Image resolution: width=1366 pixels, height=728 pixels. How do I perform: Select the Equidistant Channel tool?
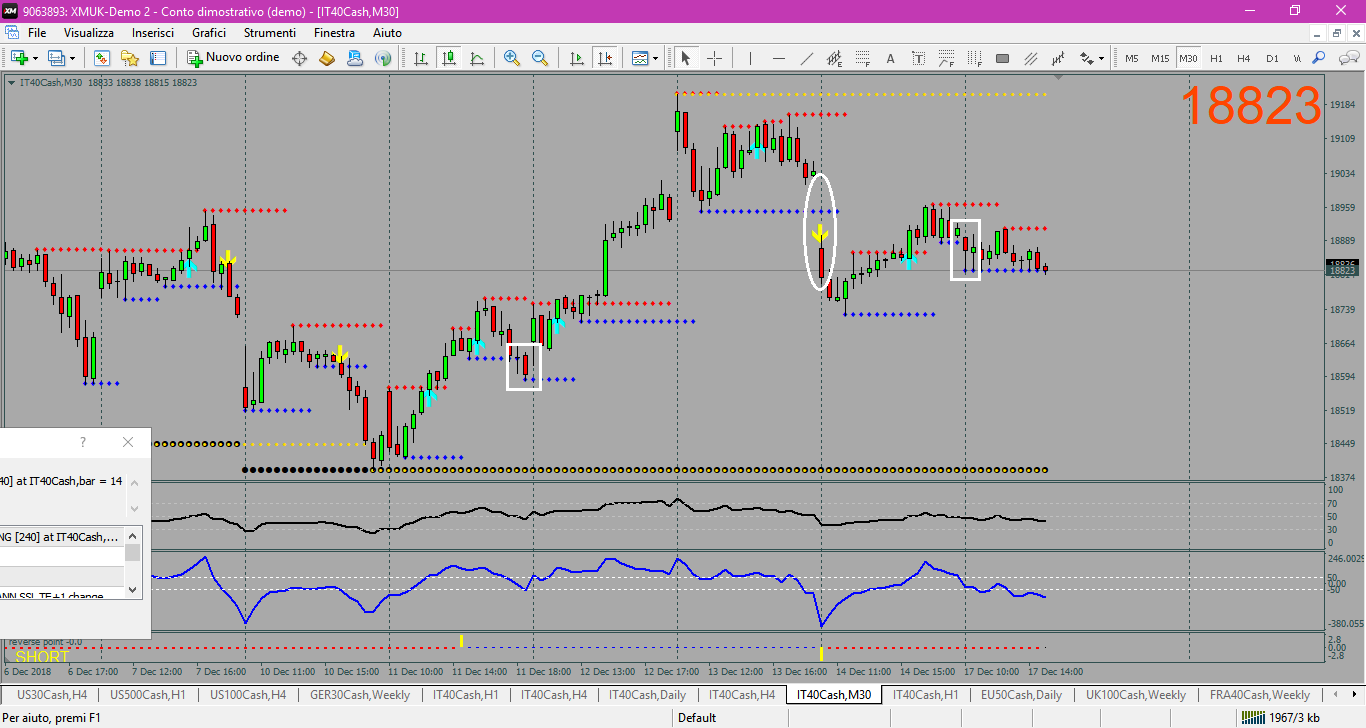[835, 58]
